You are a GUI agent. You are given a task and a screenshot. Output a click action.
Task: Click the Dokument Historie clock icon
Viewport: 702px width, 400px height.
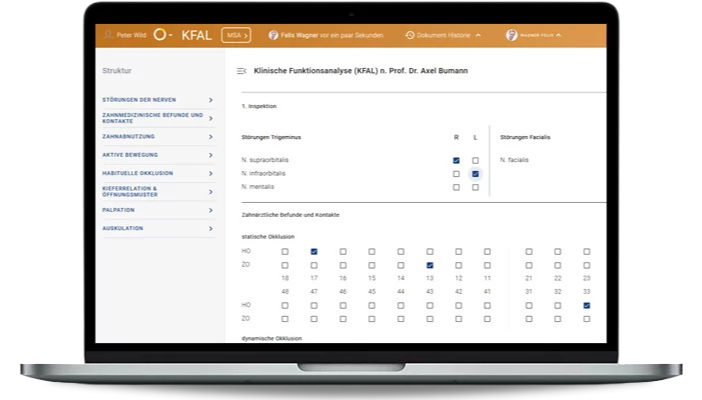(x=410, y=35)
